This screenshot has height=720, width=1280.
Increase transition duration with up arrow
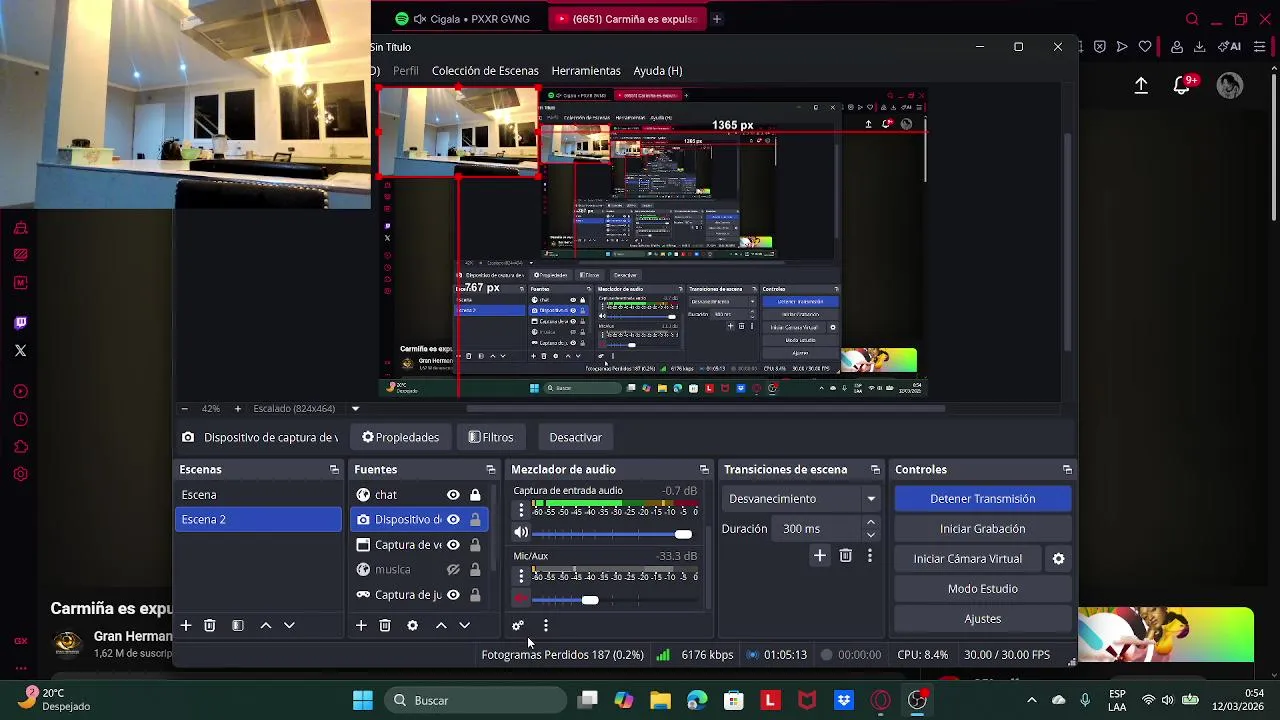click(x=870, y=522)
